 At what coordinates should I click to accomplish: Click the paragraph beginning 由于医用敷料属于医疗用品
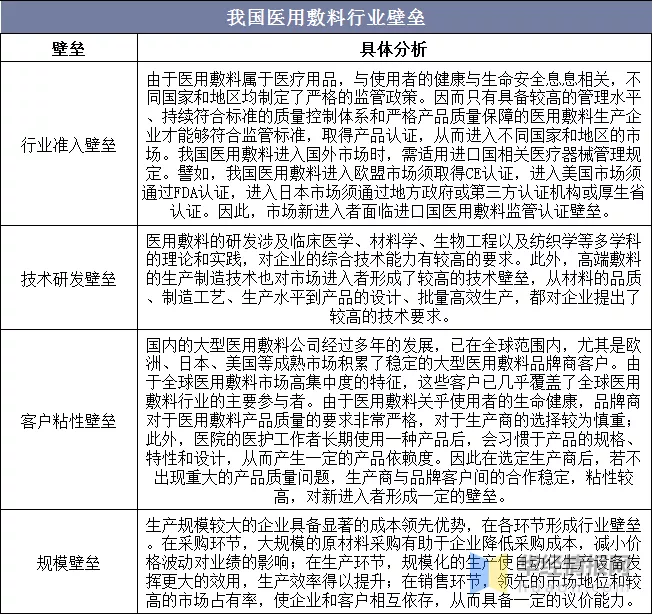[393, 145]
